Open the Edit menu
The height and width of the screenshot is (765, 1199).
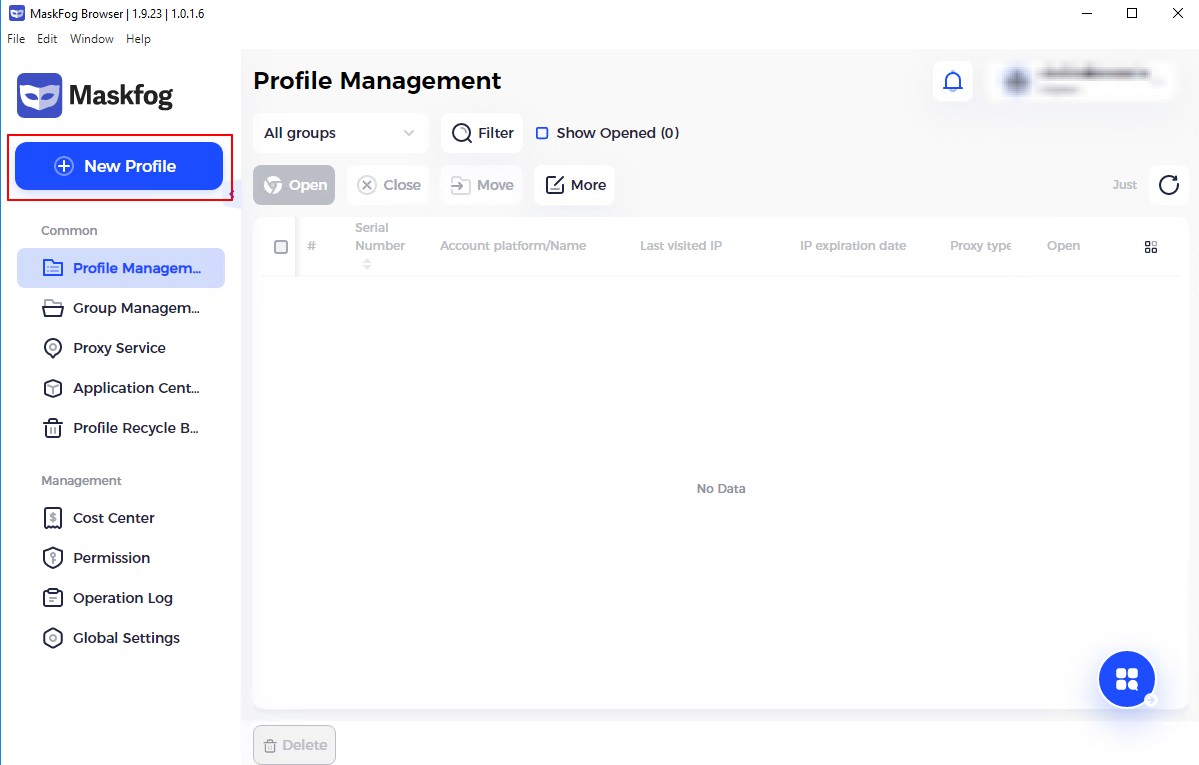(47, 39)
